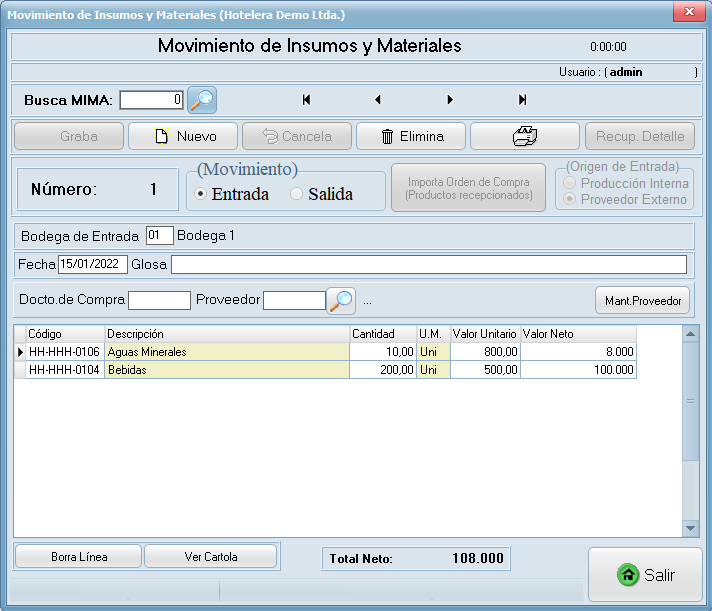Click the HH-HHH-0106 code cell

click(x=65, y=352)
